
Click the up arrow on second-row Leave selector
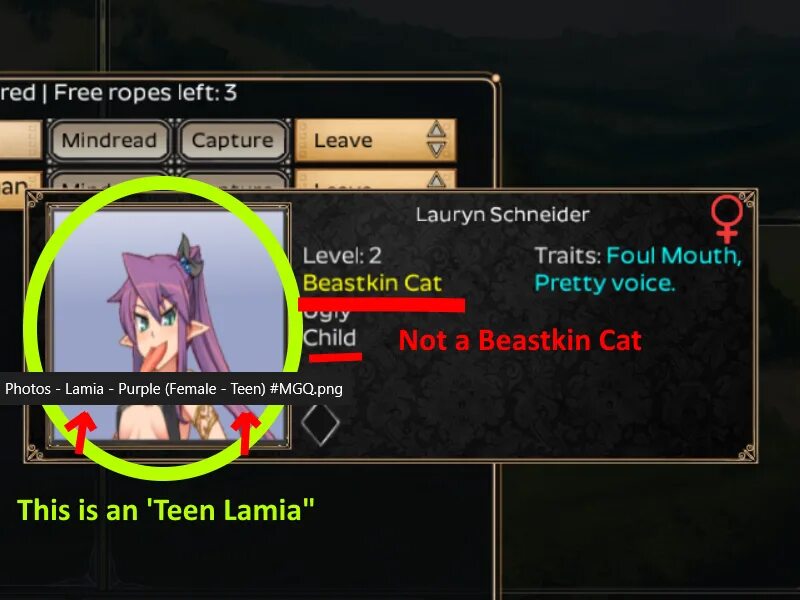click(436, 180)
